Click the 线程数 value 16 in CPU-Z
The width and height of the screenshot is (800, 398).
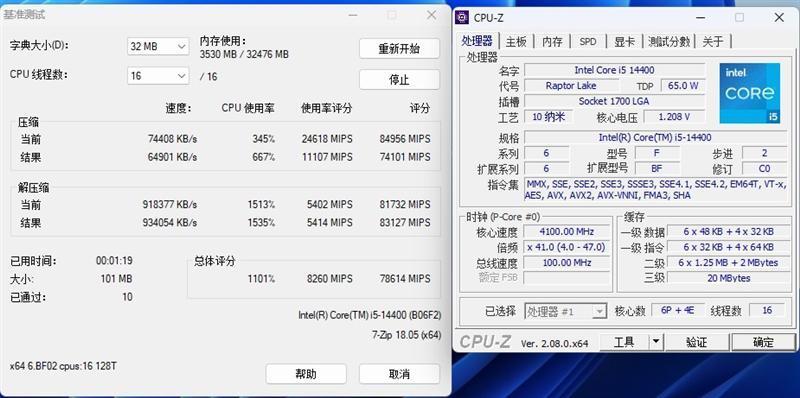pyautogui.click(x=767, y=310)
